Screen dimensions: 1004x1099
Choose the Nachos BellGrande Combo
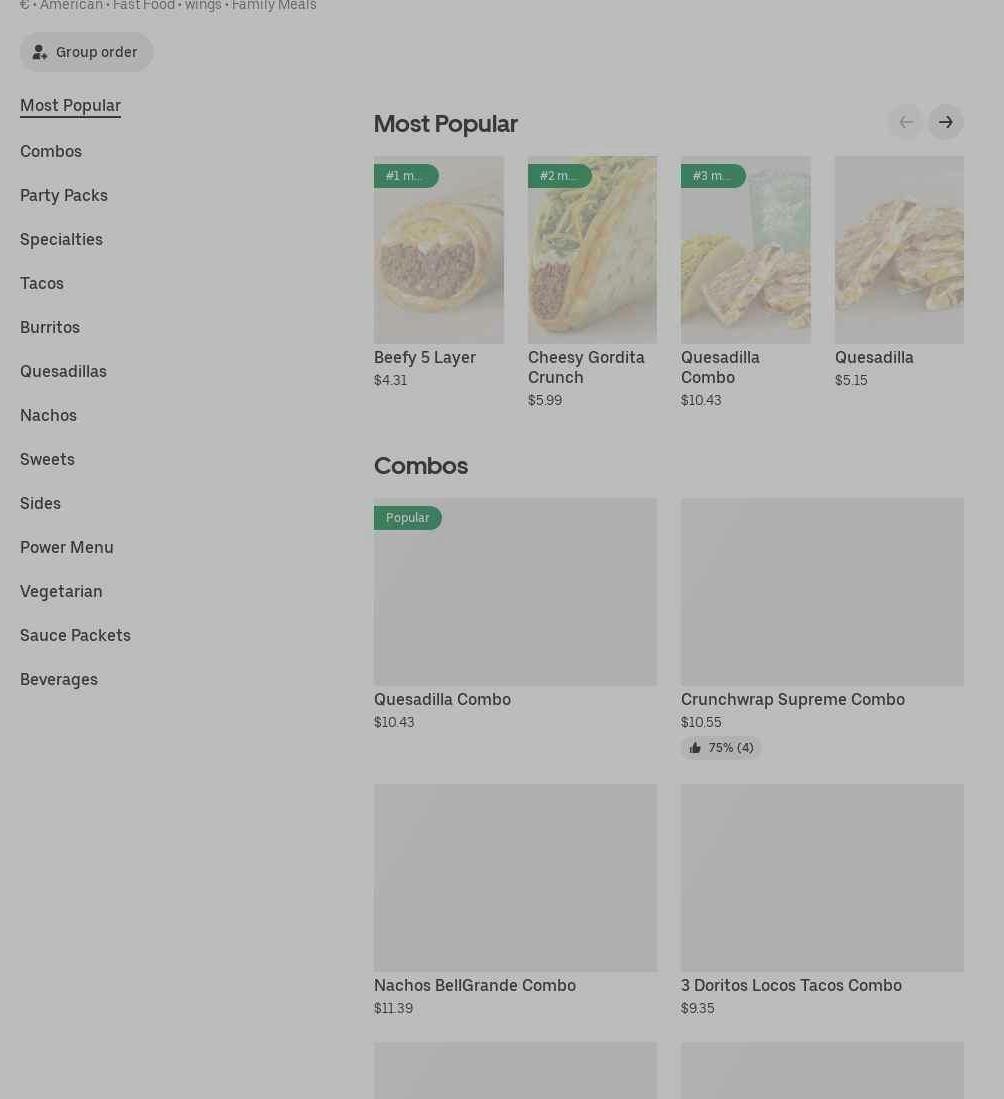click(x=515, y=878)
